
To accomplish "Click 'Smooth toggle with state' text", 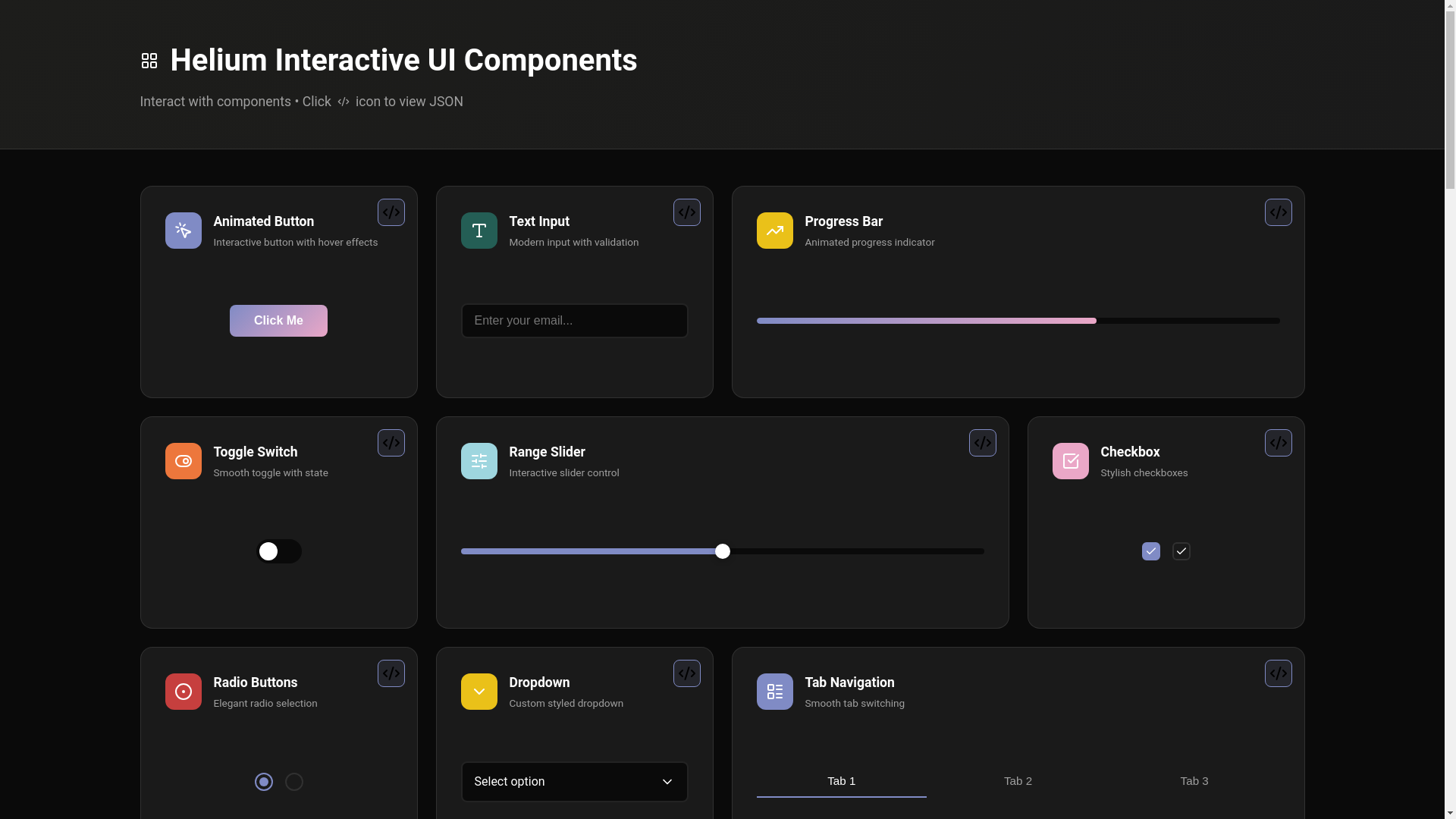I will [271, 473].
